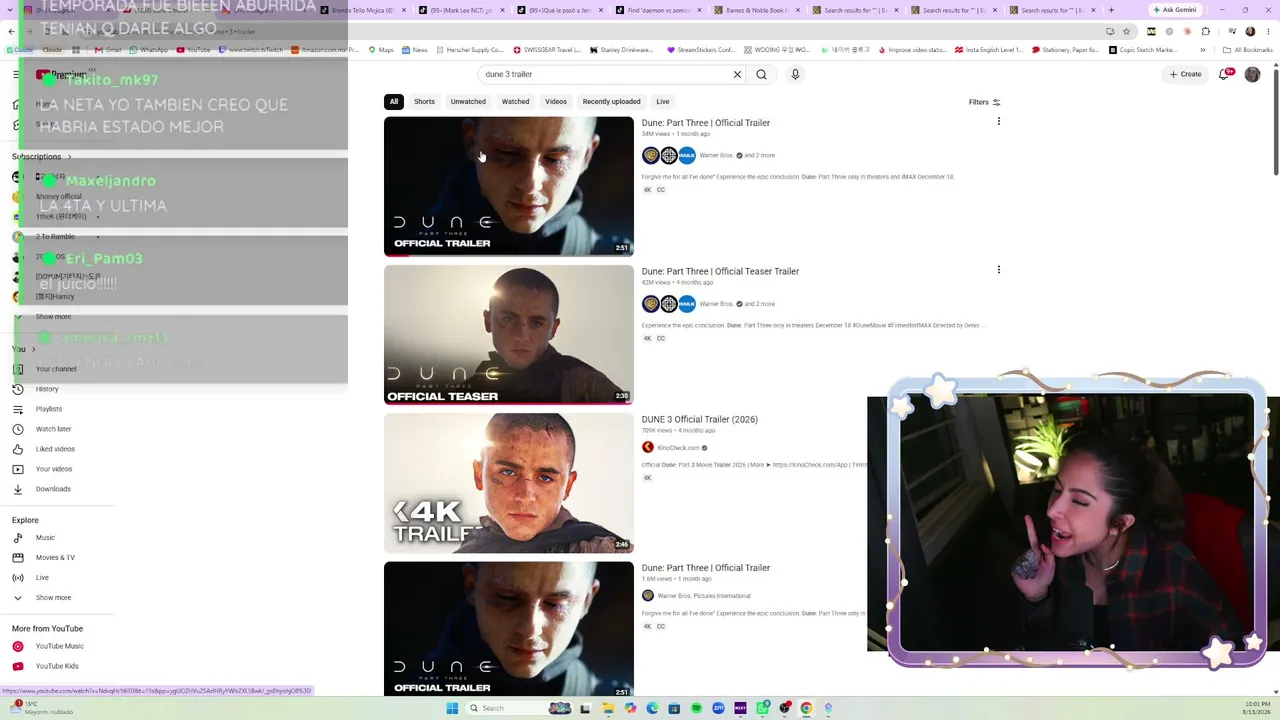Open the All Bookmarks folder
This screenshot has height=720, width=1280.
[1248, 50]
